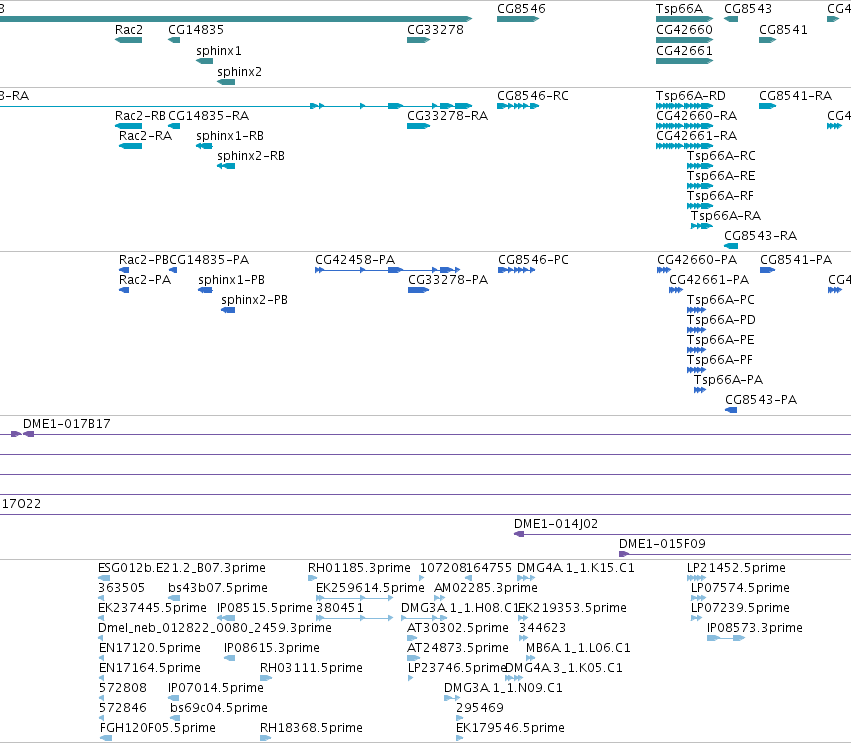851x743 pixels.
Task: Click EST LP21452.5prime
Action: tap(696, 578)
